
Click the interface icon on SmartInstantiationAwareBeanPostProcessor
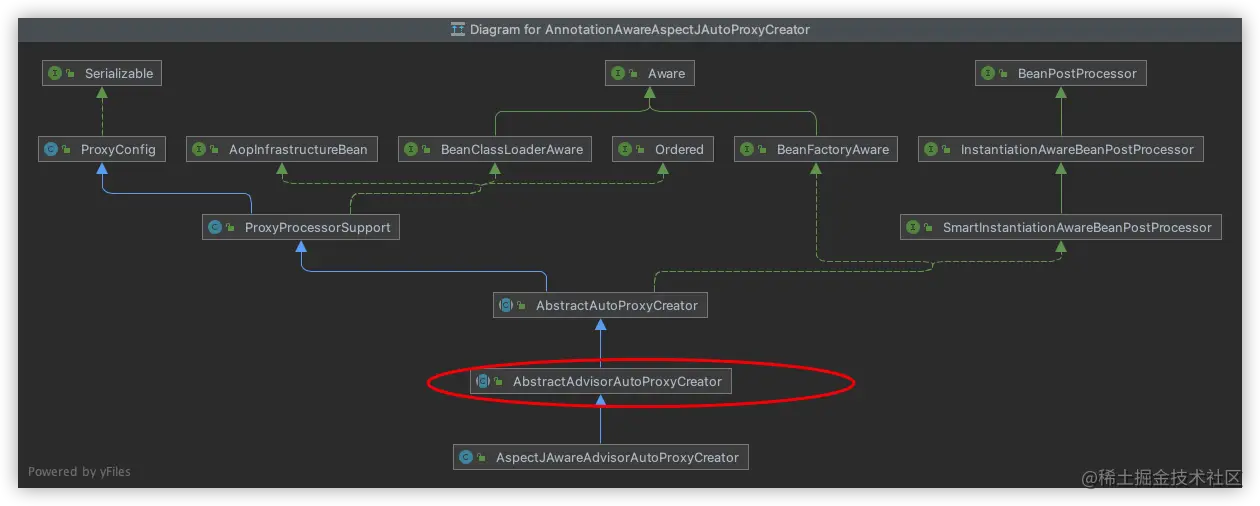[914, 227]
